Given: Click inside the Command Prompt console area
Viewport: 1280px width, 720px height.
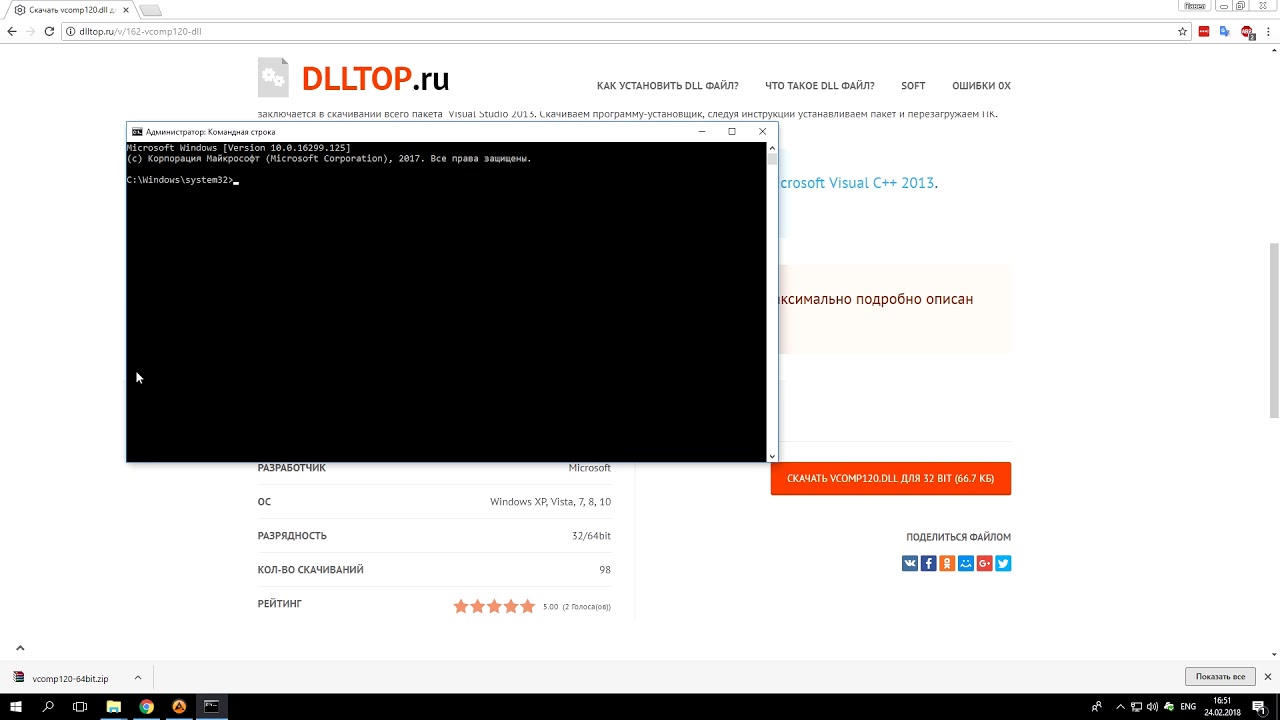Looking at the screenshot, I should (446, 302).
